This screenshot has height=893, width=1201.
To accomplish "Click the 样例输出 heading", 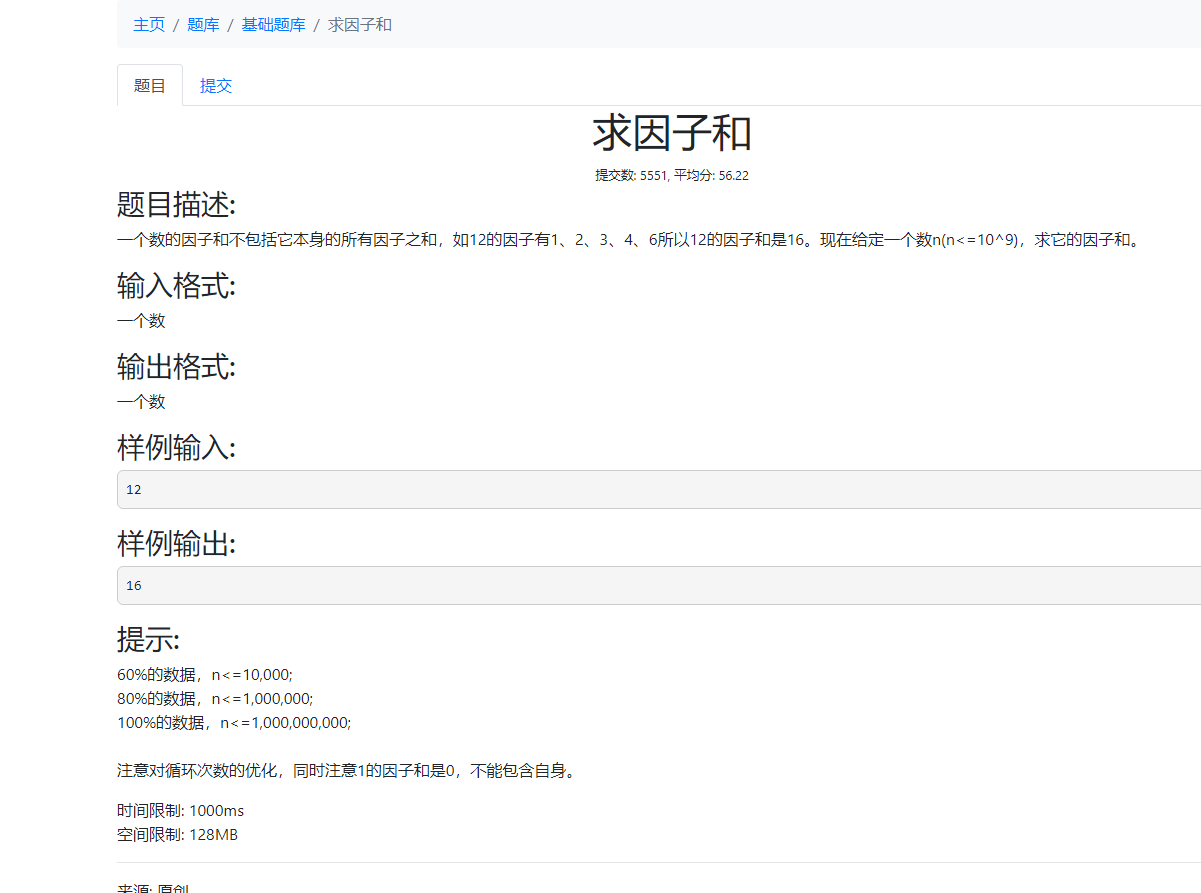I will tap(177, 544).
